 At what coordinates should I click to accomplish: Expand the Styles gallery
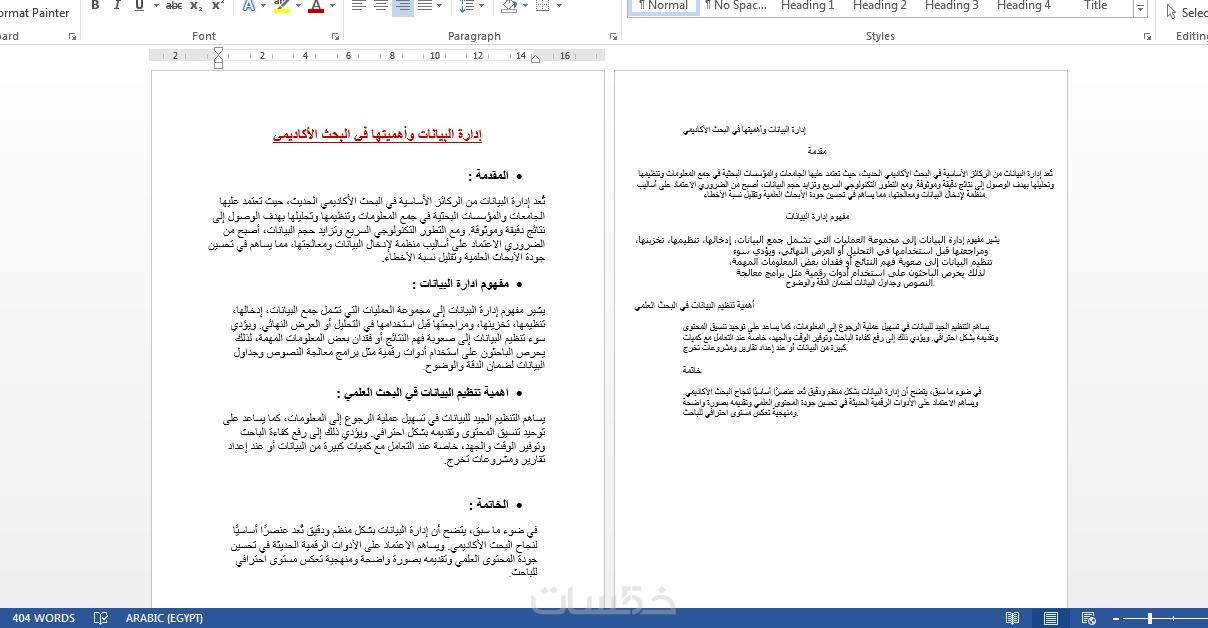tap(1140, 9)
